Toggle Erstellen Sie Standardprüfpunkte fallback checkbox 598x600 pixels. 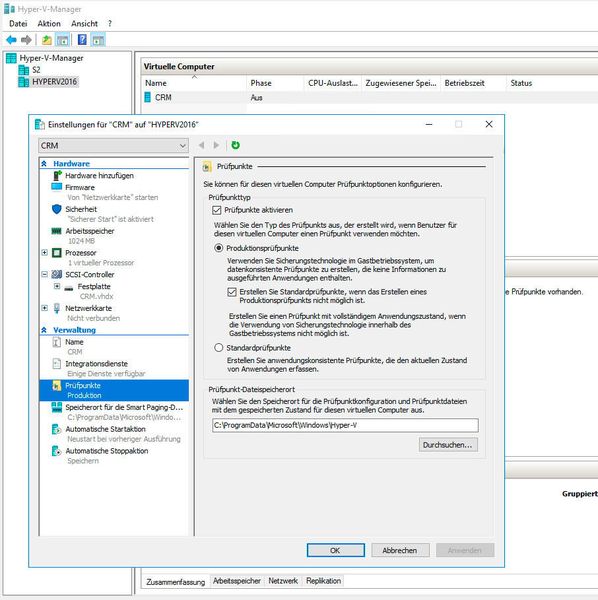232,292
